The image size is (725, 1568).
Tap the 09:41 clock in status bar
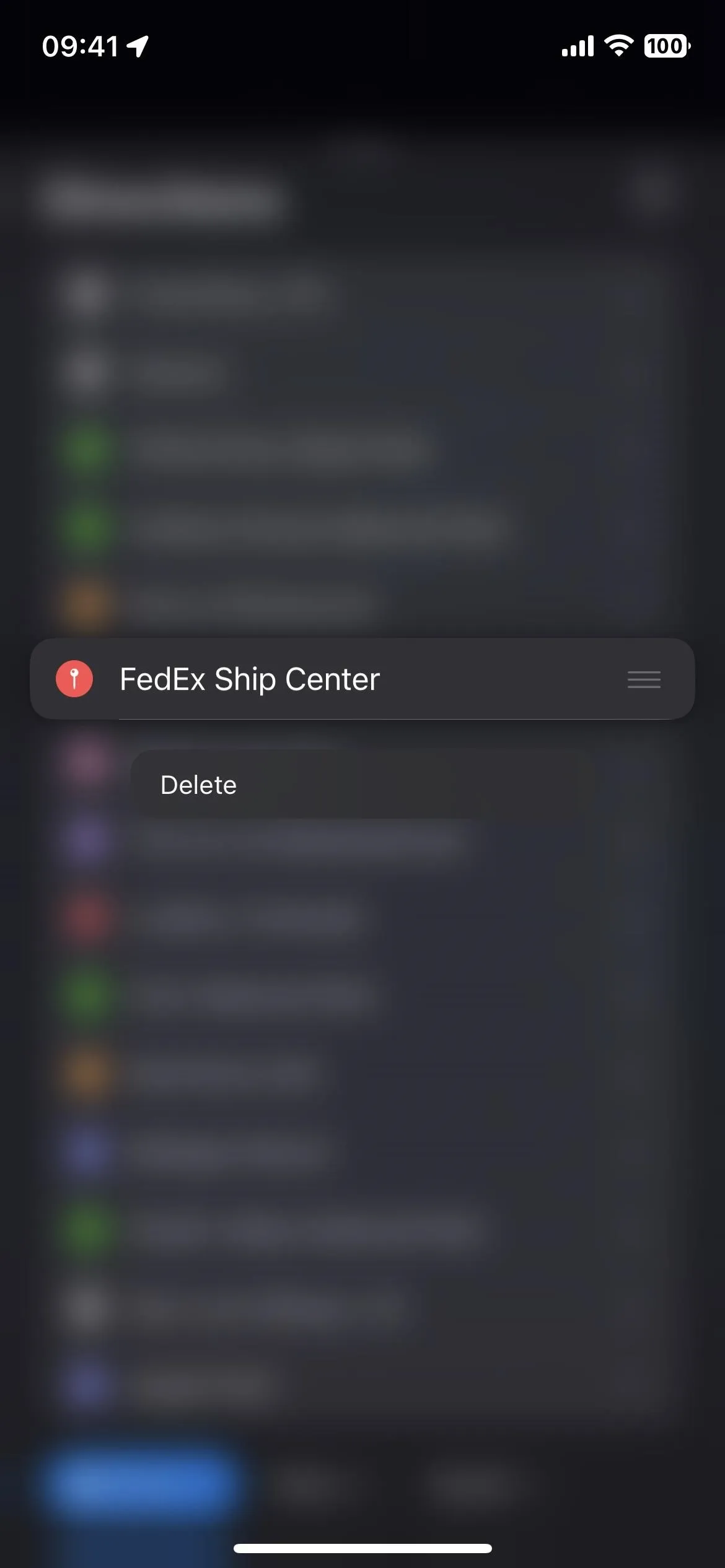click(80, 46)
